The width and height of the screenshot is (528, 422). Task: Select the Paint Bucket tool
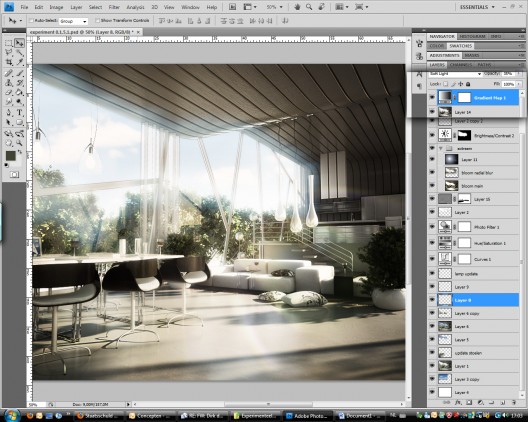coord(20,92)
